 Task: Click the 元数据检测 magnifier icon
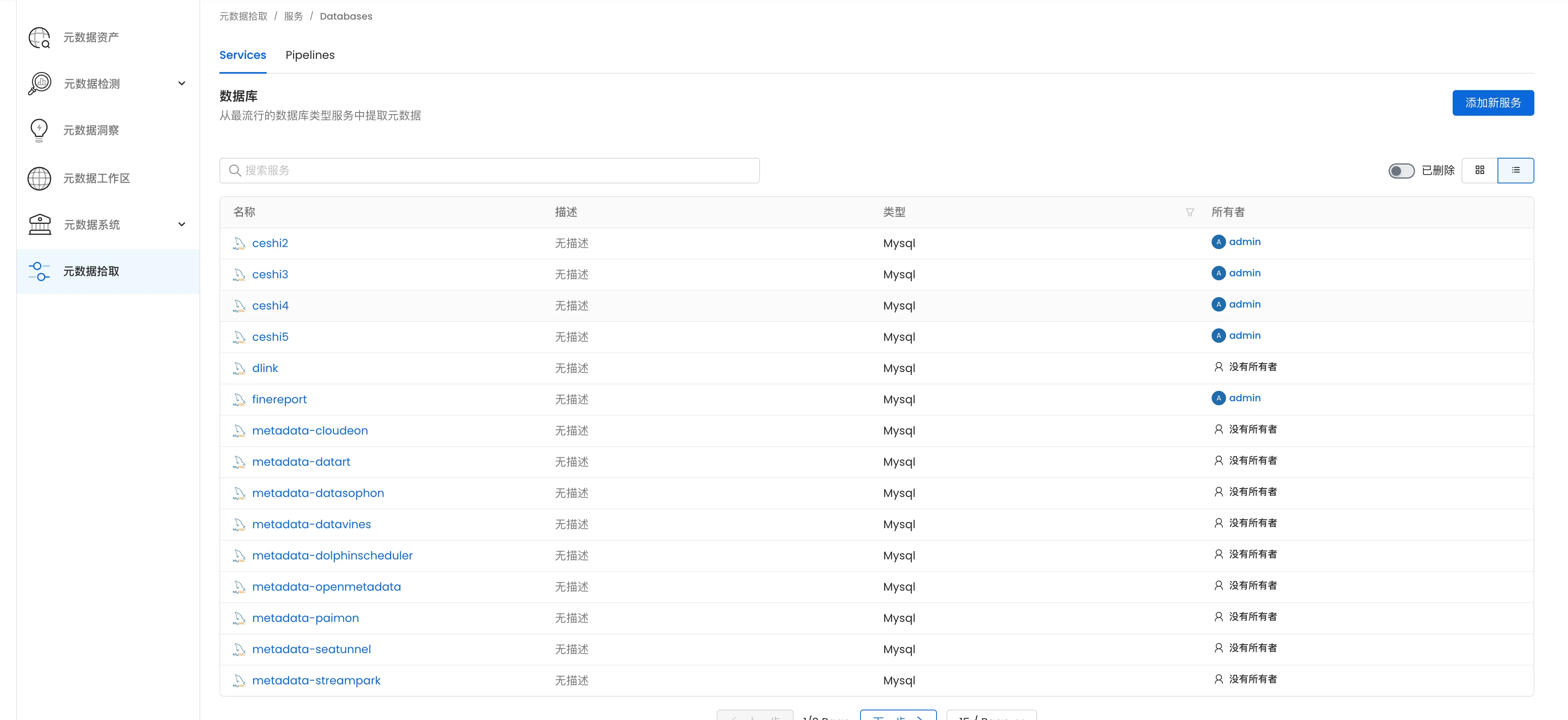click(x=40, y=83)
